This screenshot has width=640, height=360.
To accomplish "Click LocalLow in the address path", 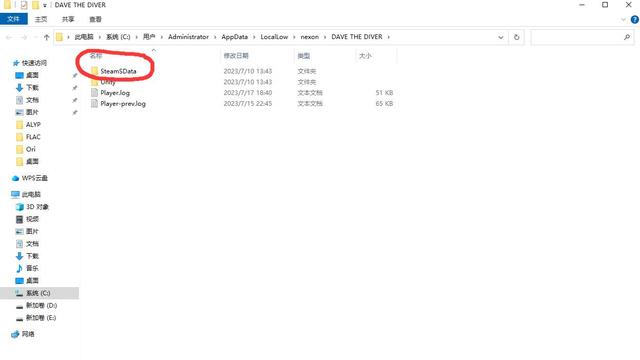I will 274,37.
